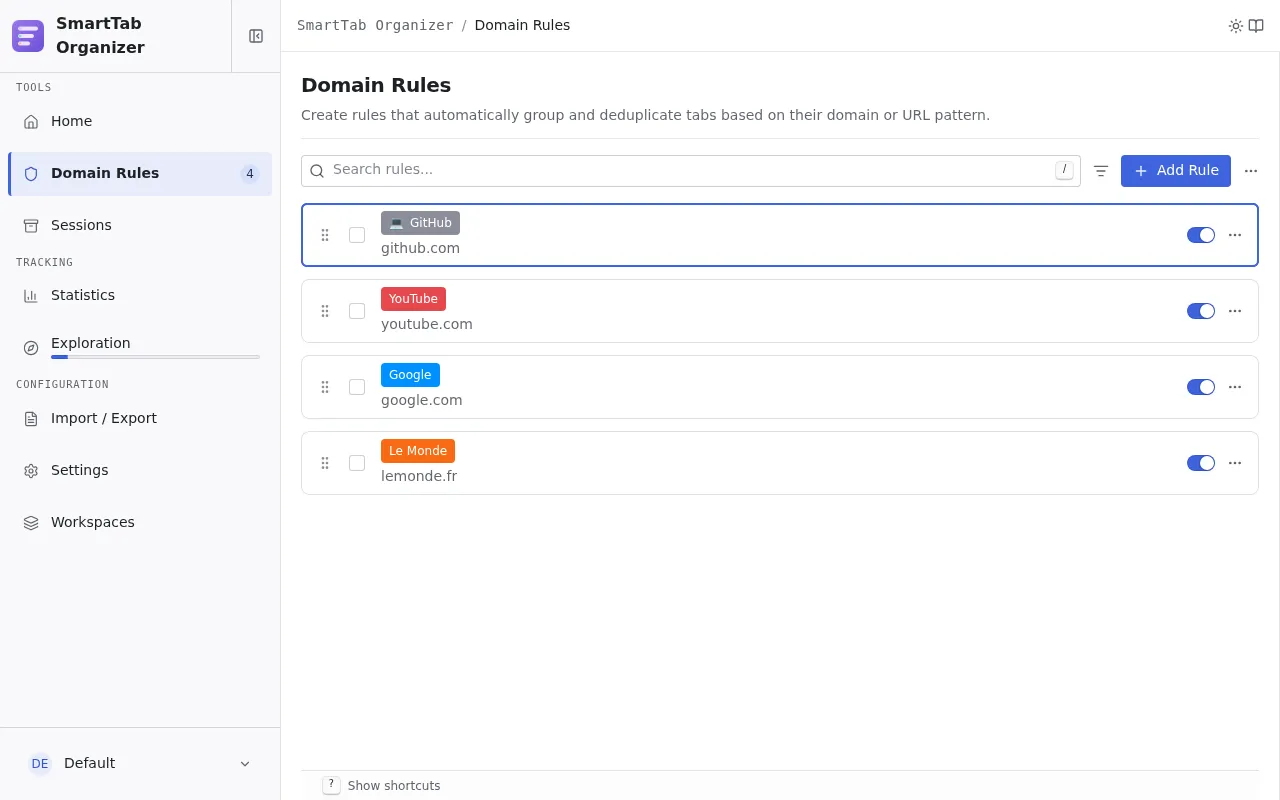This screenshot has height=800, width=1280.
Task: Collapse the sidebar panel
Action: (x=256, y=36)
